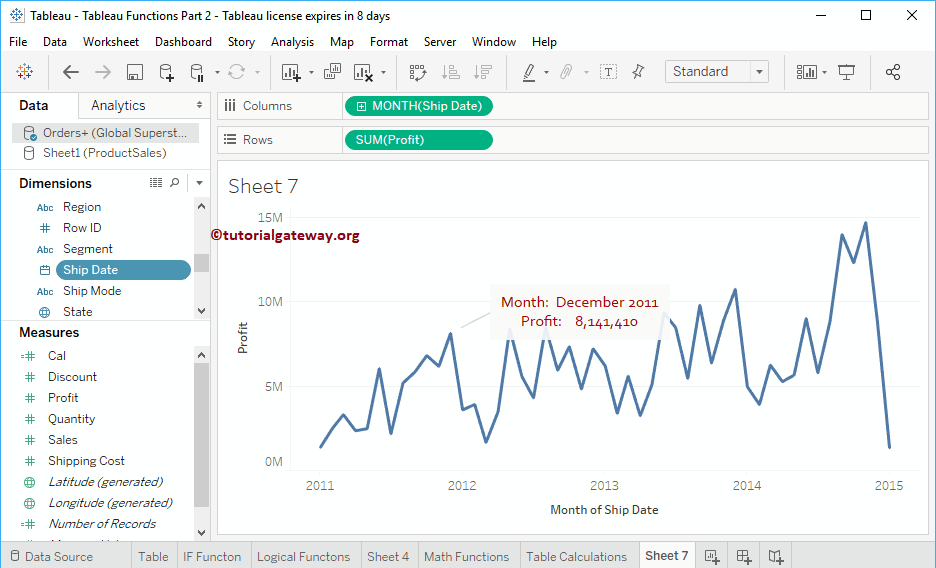Click the Save workbook icon

pyautogui.click(x=135, y=72)
